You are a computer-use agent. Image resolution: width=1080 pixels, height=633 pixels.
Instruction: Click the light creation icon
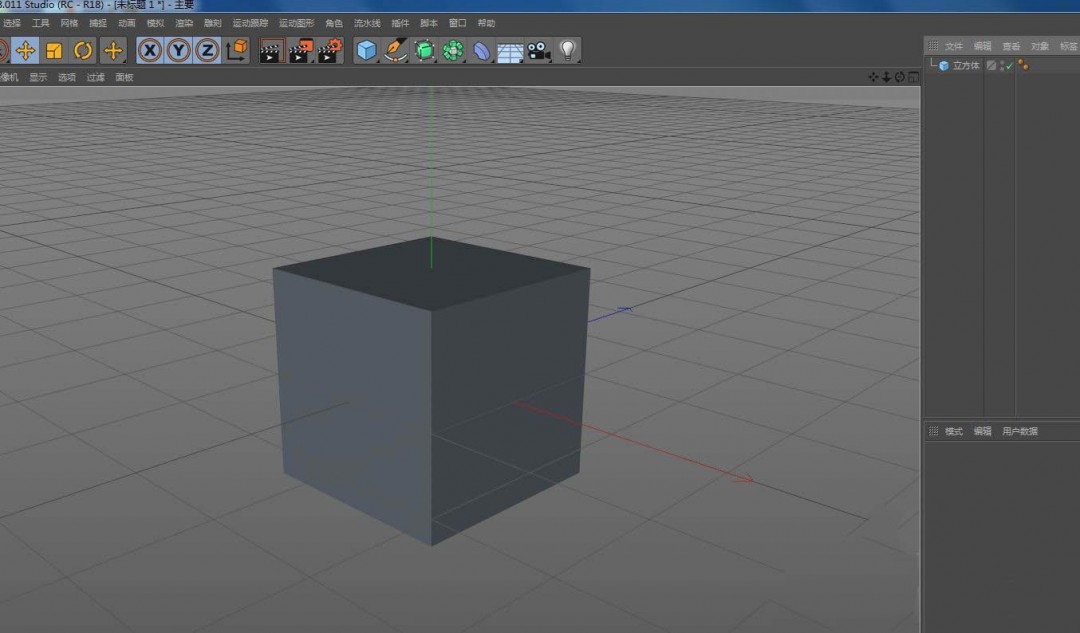(x=570, y=50)
